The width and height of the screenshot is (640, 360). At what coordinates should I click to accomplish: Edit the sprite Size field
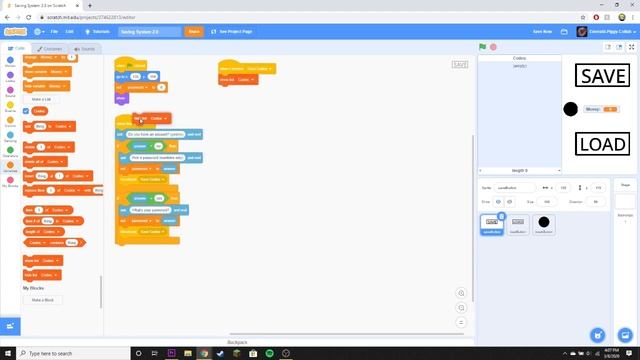547,202
